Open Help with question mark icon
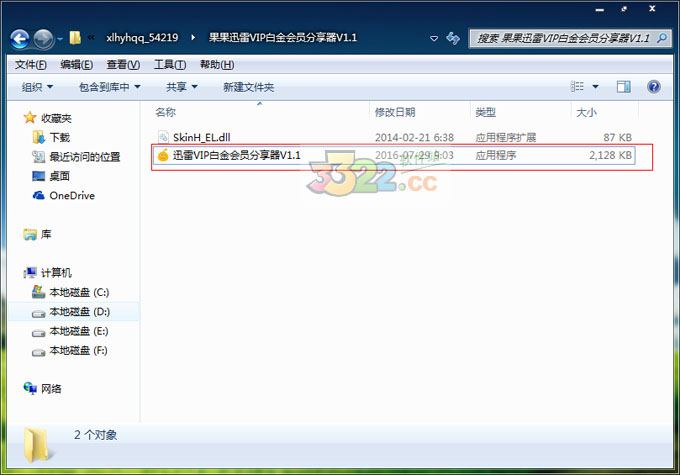 pyautogui.click(x=654, y=87)
